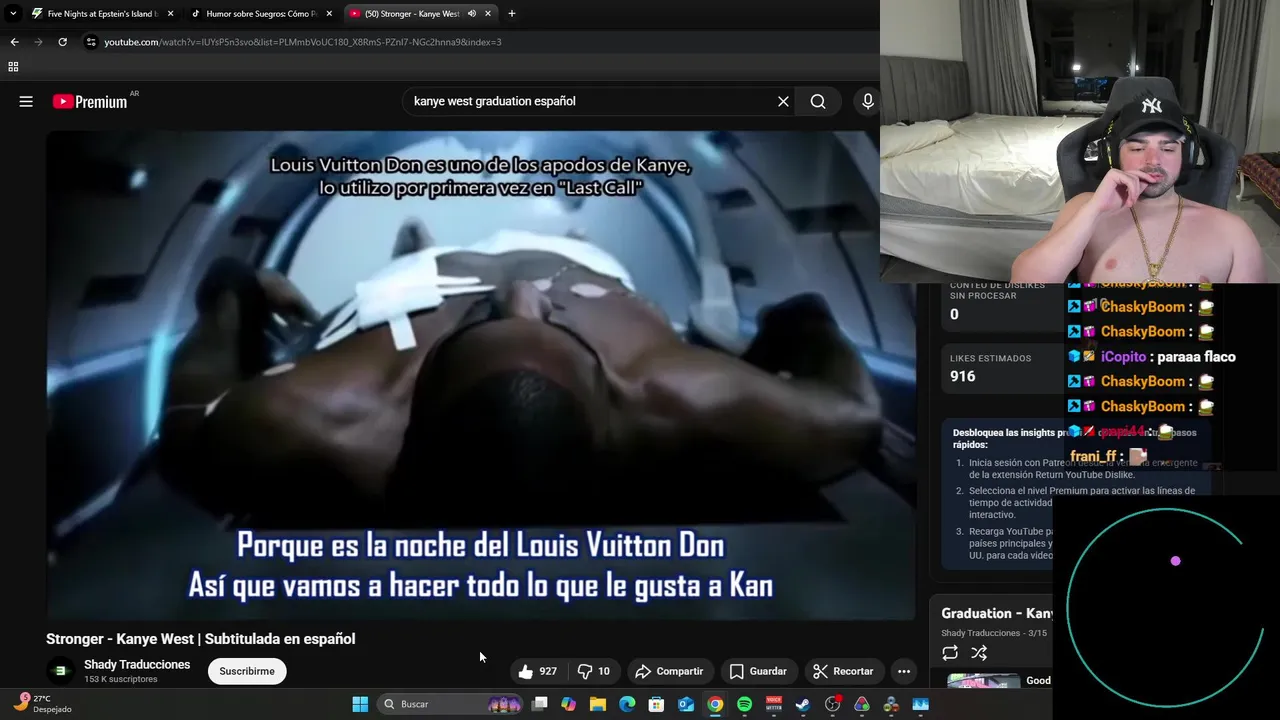This screenshot has height=720, width=1280.
Task: Shuffle the Graduation playlist
Action: [979, 653]
